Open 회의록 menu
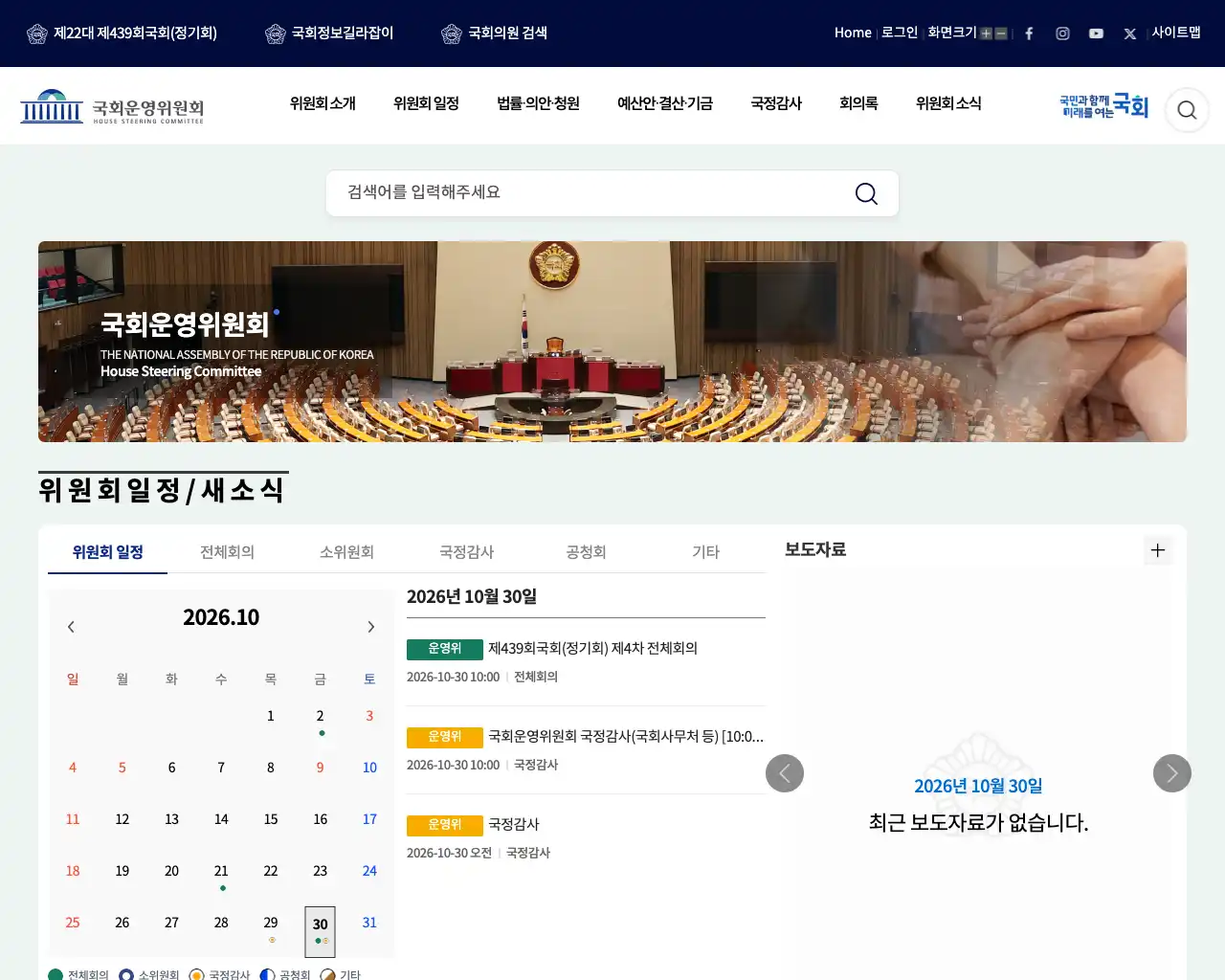This screenshot has height=980, width=1225. tap(858, 103)
